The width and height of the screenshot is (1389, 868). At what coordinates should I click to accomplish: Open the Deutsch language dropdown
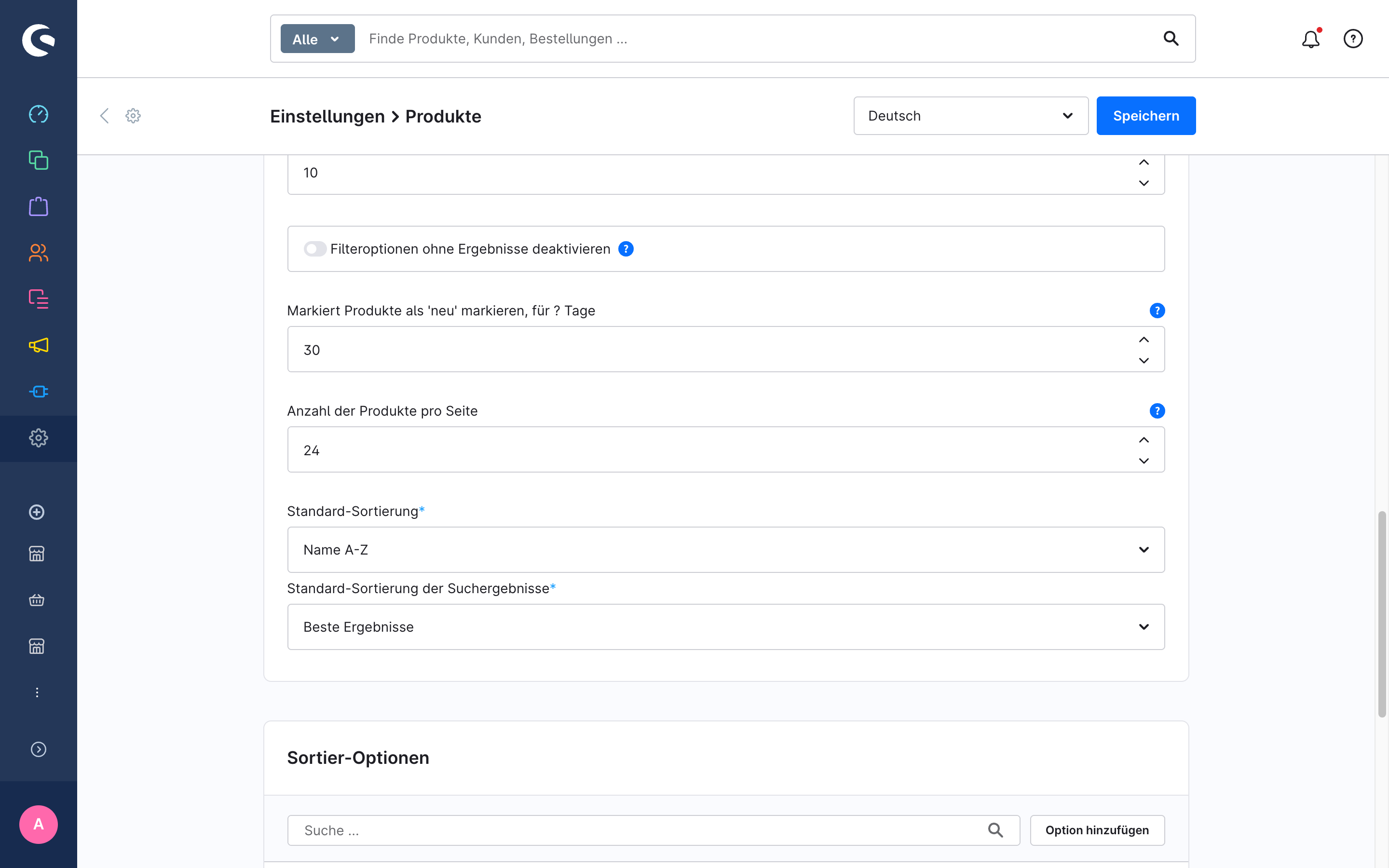click(x=970, y=115)
